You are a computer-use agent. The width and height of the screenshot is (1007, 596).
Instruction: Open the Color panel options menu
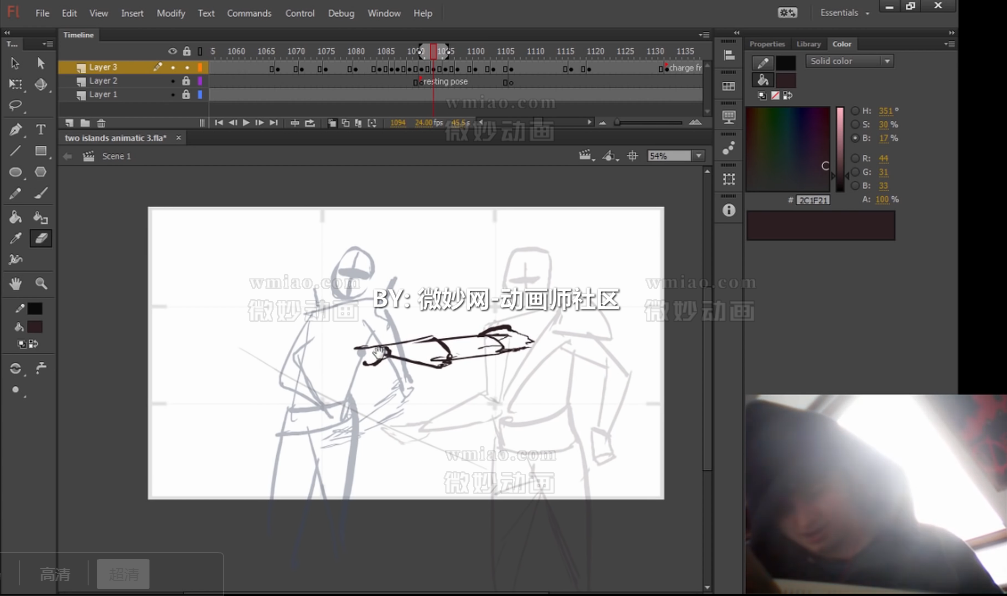(x=951, y=43)
